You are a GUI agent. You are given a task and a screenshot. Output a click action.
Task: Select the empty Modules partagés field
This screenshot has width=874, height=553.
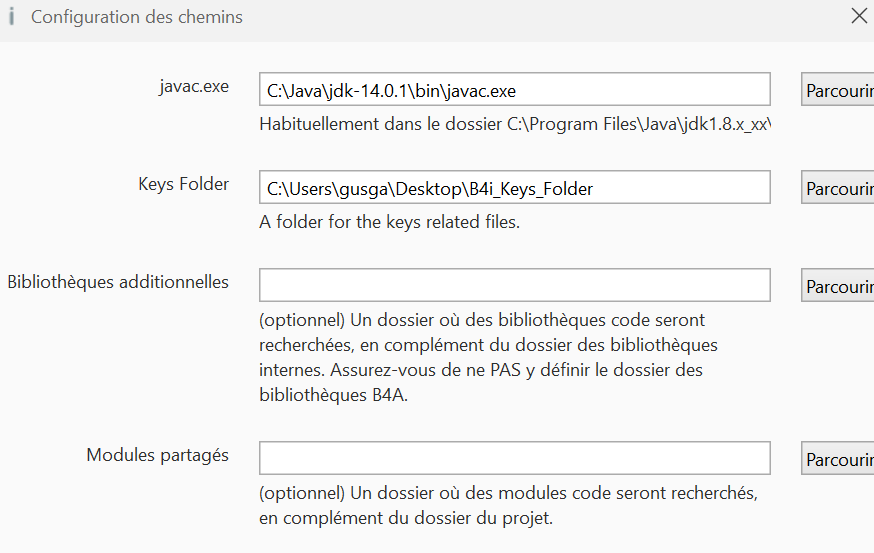point(514,458)
